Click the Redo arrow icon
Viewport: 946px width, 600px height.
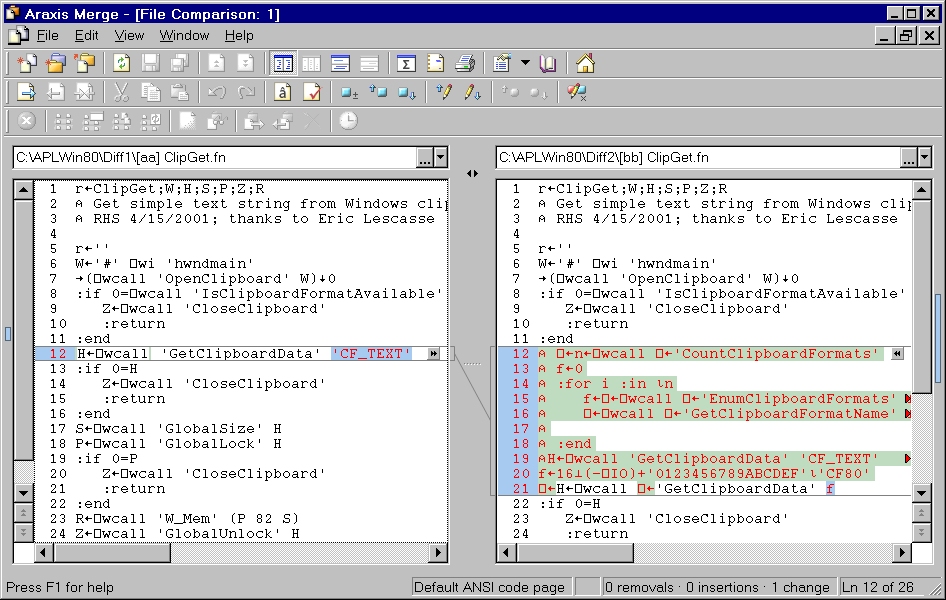[x=245, y=92]
